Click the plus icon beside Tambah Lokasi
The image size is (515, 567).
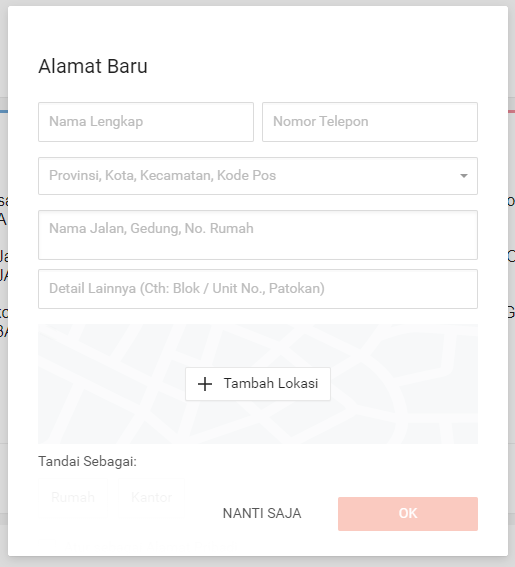click(x=205, y=384)
